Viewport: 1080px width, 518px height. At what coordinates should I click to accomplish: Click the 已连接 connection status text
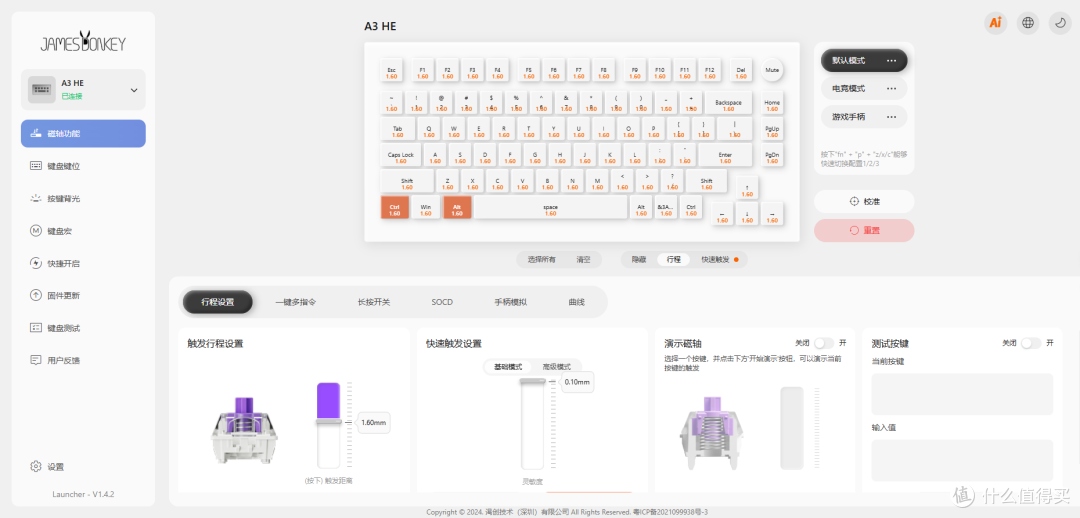[72, 96]
